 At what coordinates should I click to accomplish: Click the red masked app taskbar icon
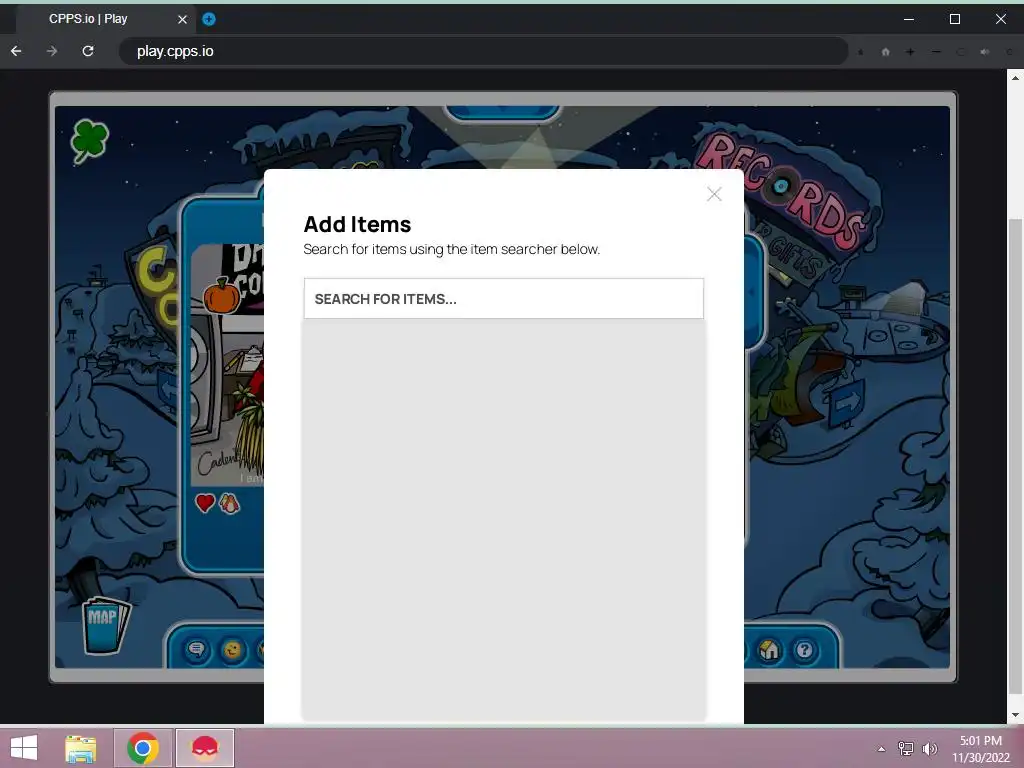[204, 748]
